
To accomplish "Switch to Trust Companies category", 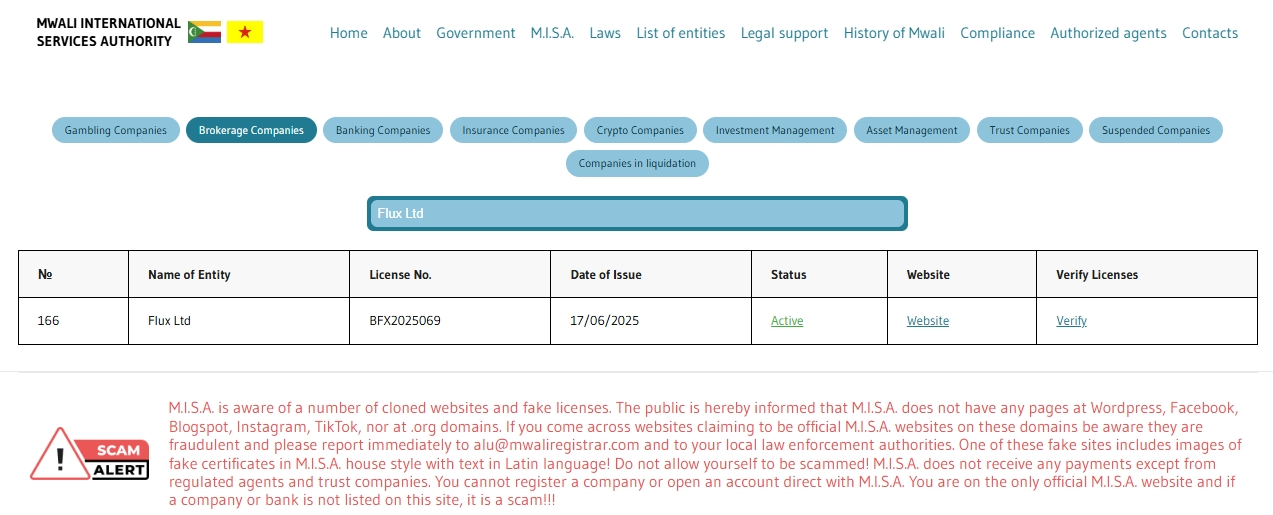I will click(1030, 130).
